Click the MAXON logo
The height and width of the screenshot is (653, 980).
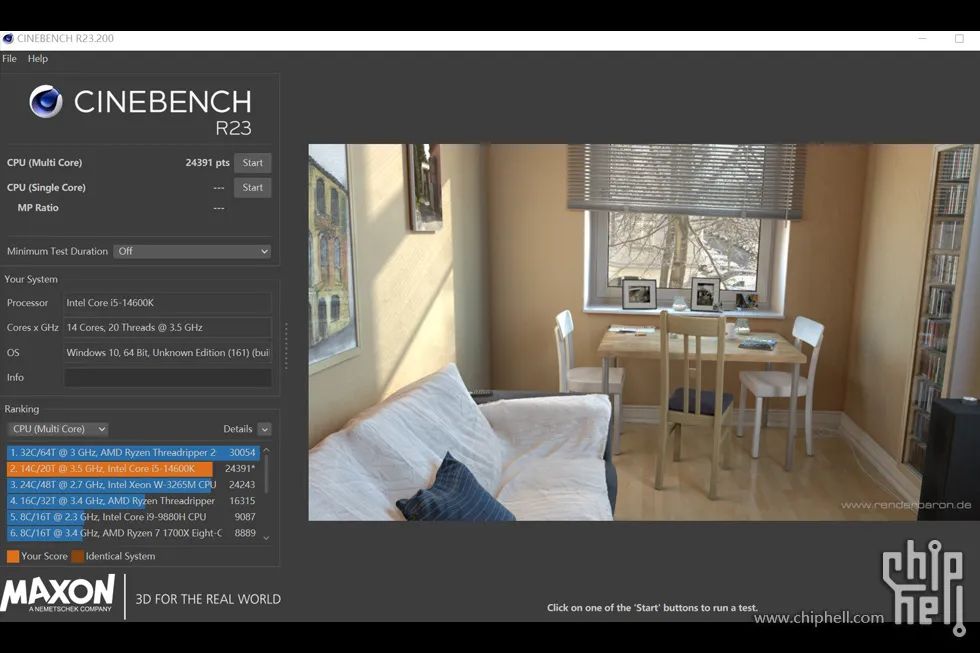pyautogui.click(x=58, y=594)
